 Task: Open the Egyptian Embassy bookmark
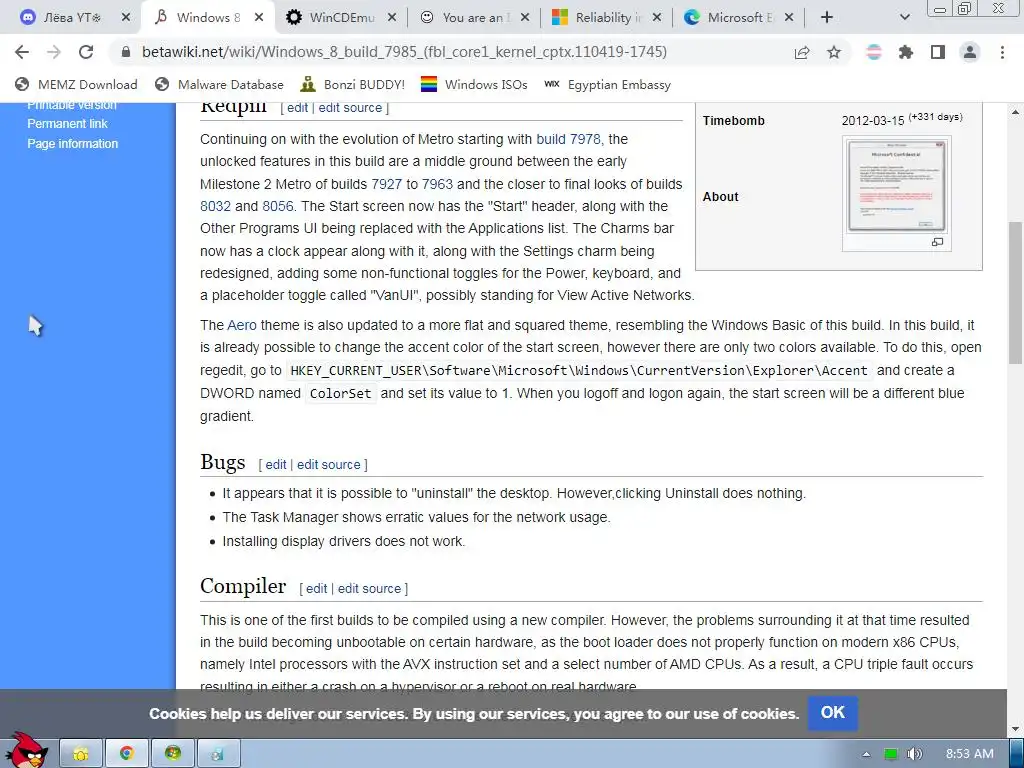point(607,85)
